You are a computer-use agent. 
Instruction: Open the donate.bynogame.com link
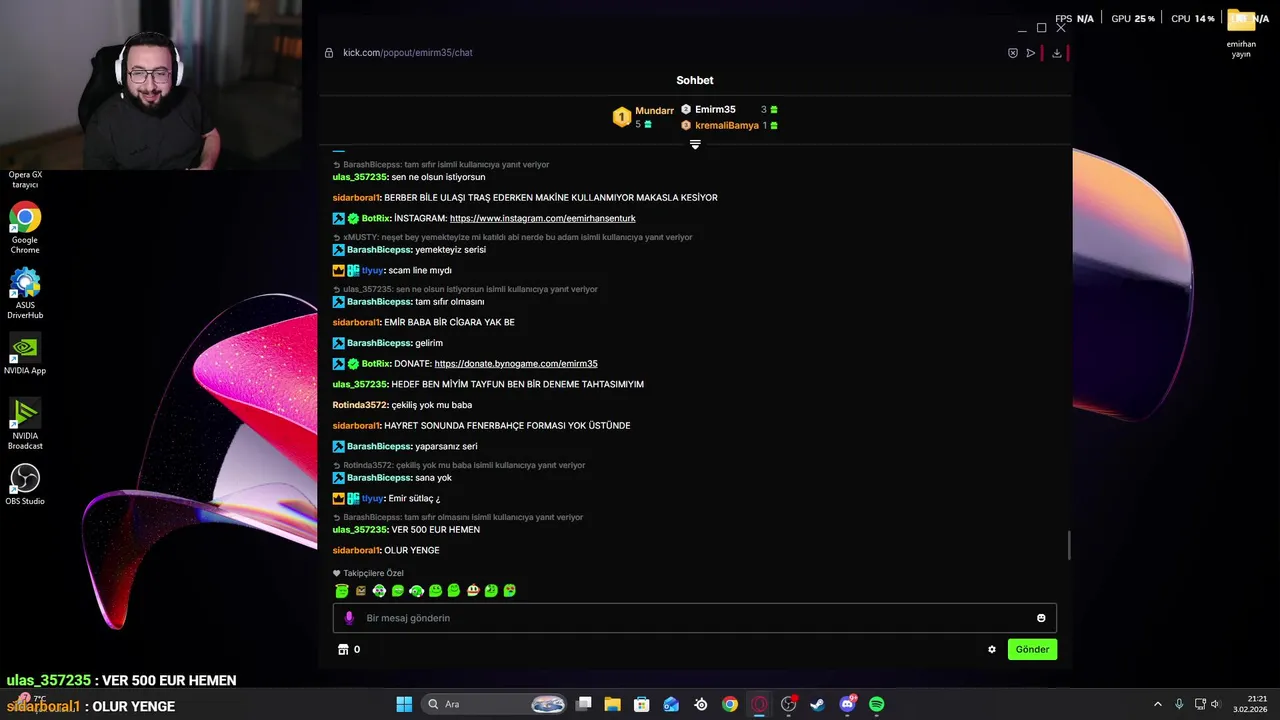516,364
